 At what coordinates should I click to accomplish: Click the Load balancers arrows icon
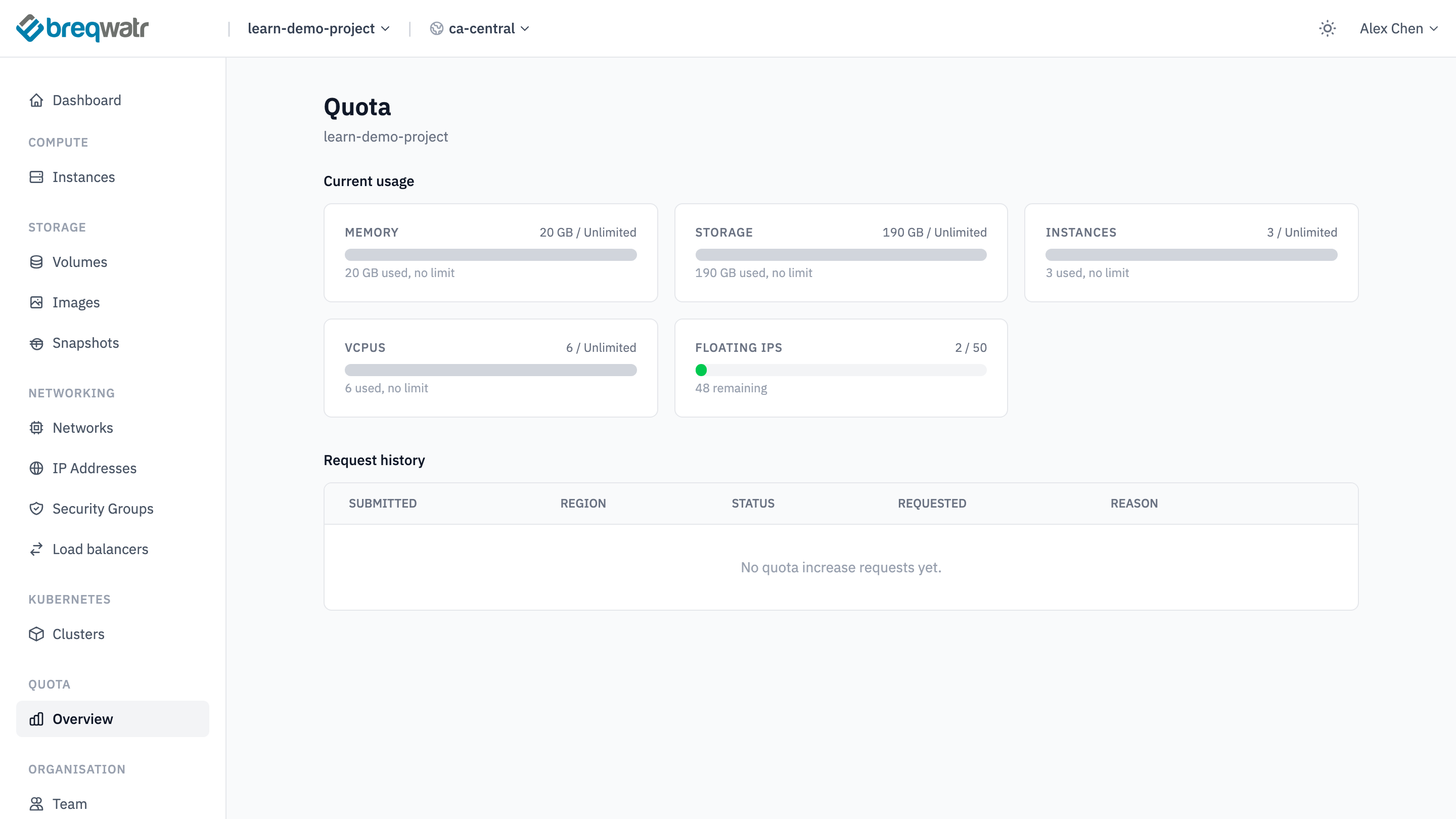36,549
